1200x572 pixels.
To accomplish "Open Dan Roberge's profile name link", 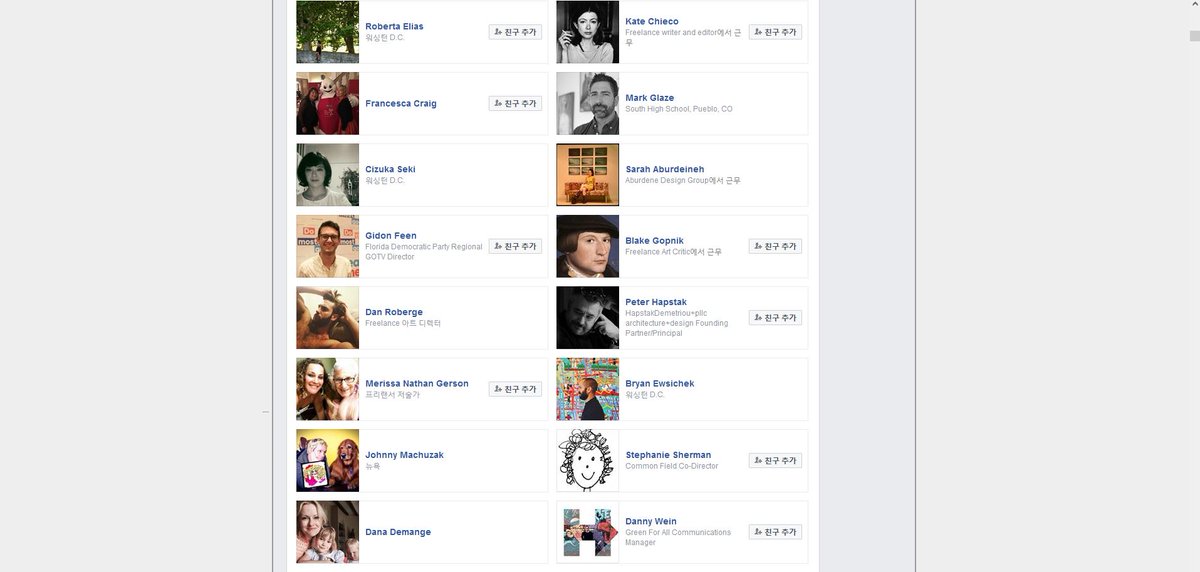I will pos(394,312).
